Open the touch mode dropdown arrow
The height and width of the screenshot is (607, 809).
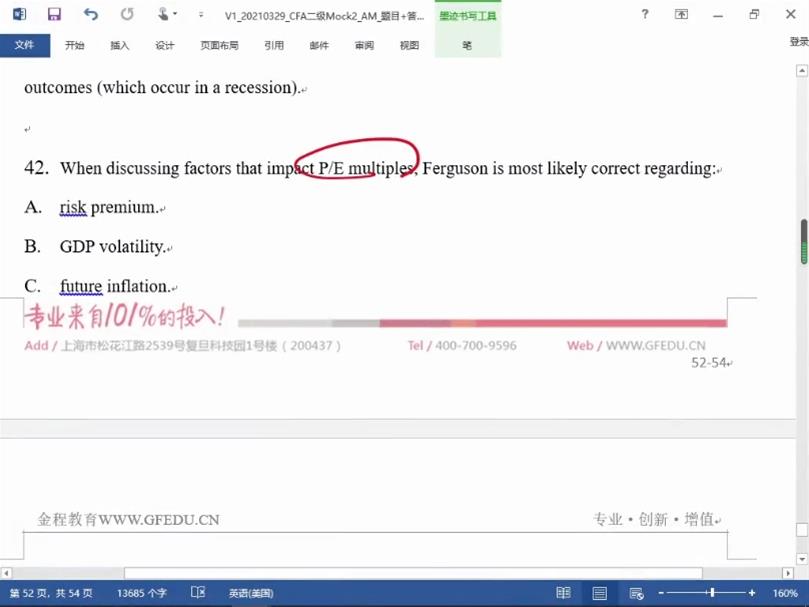(175, 15)
